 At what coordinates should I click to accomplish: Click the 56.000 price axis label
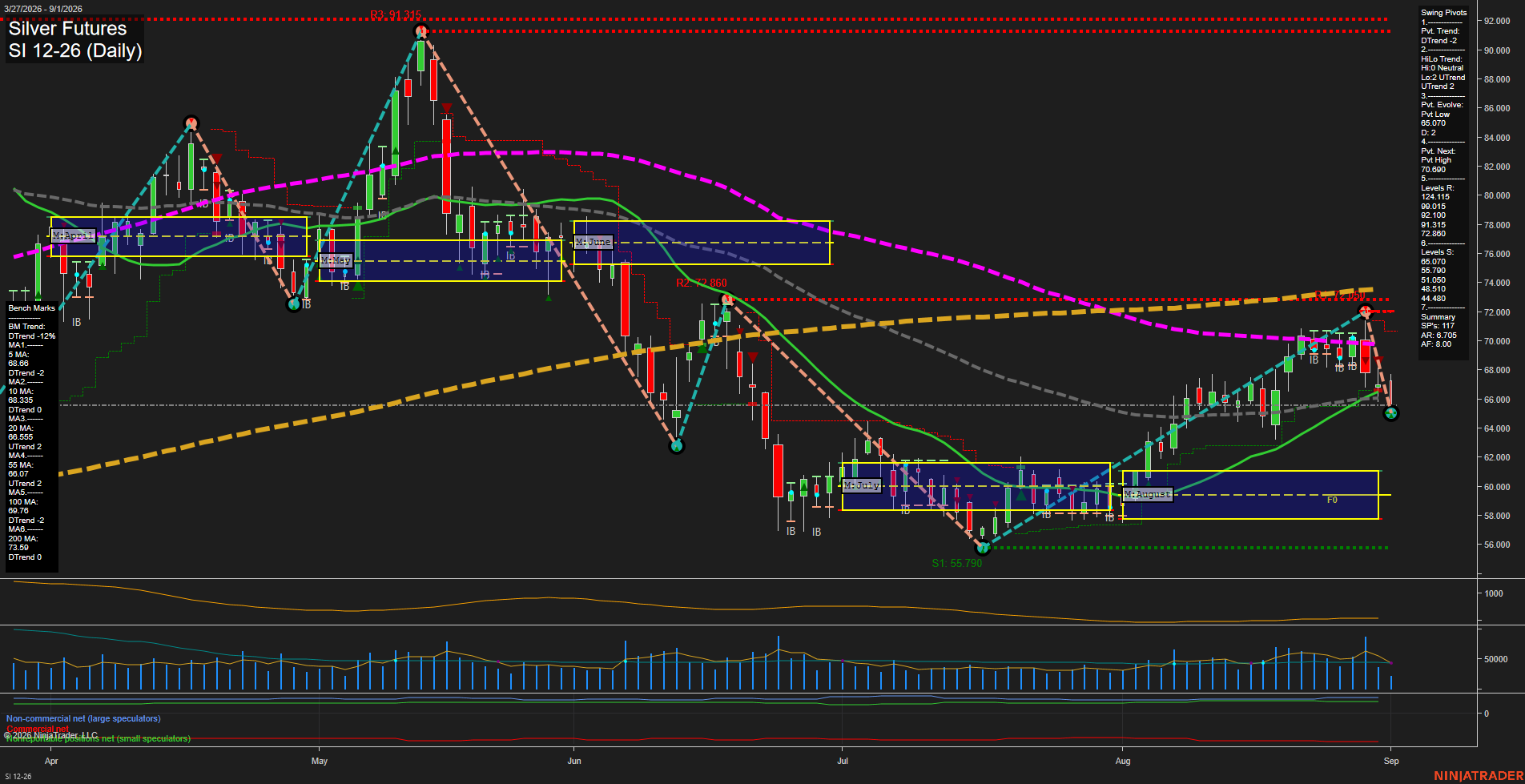coord(1497,545)
